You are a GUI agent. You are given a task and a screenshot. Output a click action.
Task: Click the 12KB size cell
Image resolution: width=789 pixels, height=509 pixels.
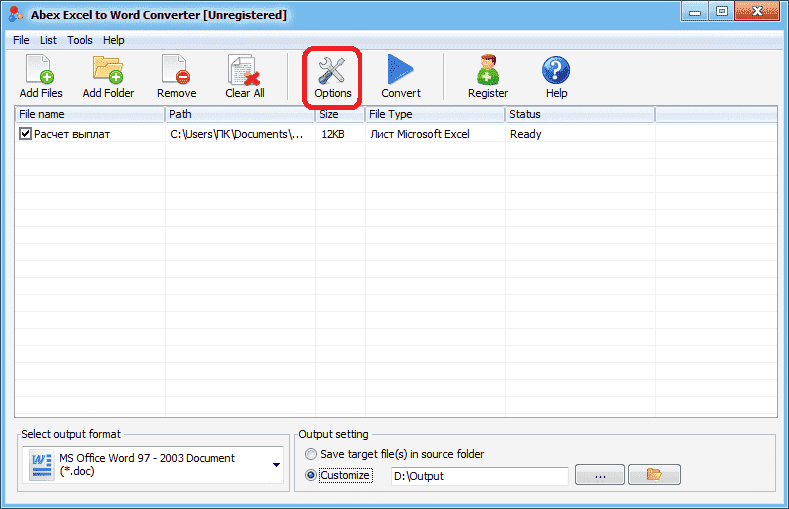point(333,134)
